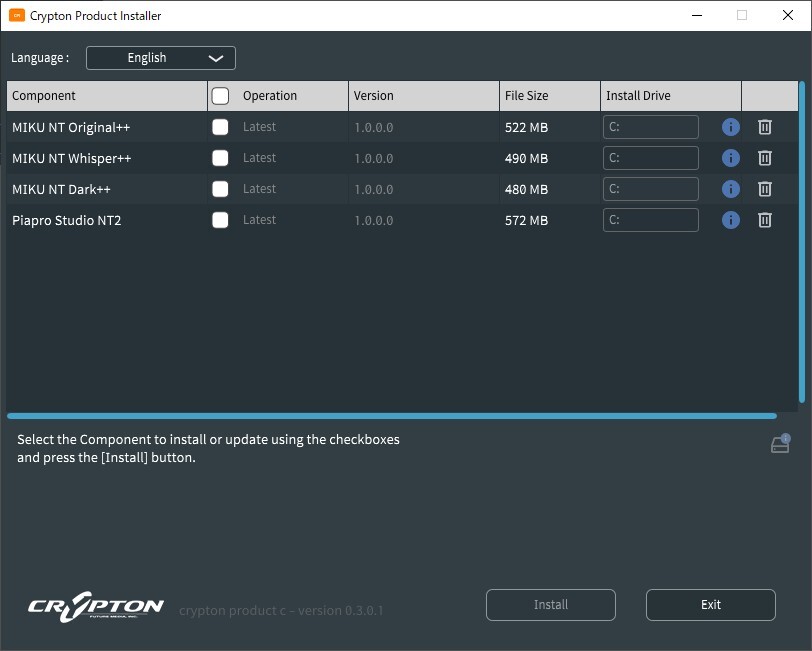
Task: Click the Version column header
Action: pos(424,96)
